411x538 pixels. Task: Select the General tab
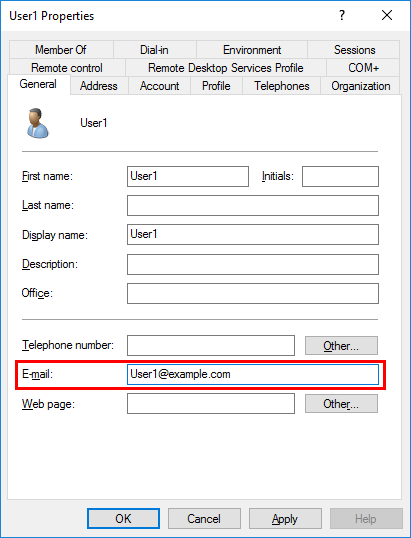pos(38,84)
